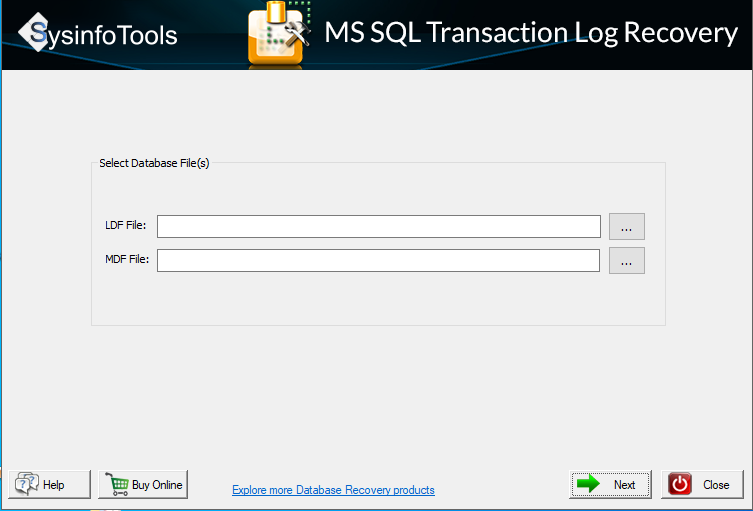The height and width of the screenshot is (511, 753).
Task: Click the green arrow icon on Next
Action: (x=589, y=484)
